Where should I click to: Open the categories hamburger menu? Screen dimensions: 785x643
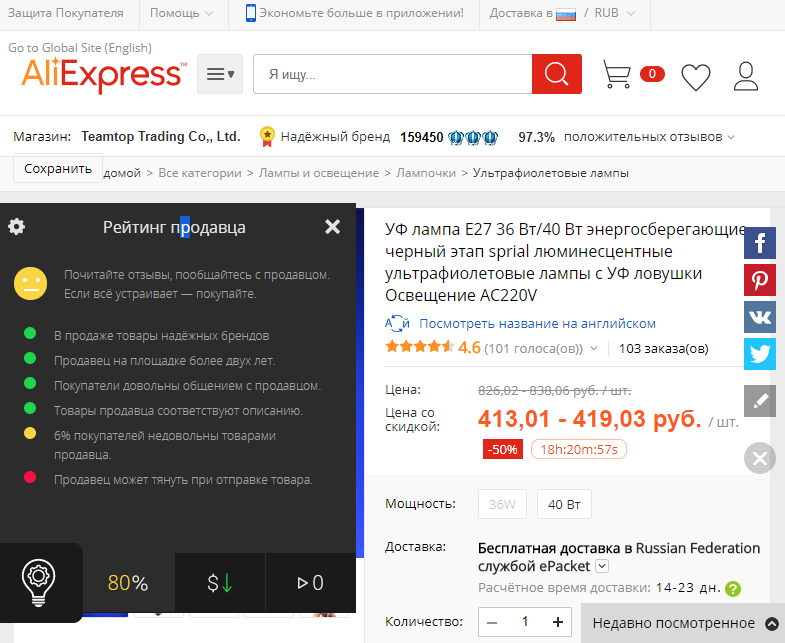coord(220,74)
